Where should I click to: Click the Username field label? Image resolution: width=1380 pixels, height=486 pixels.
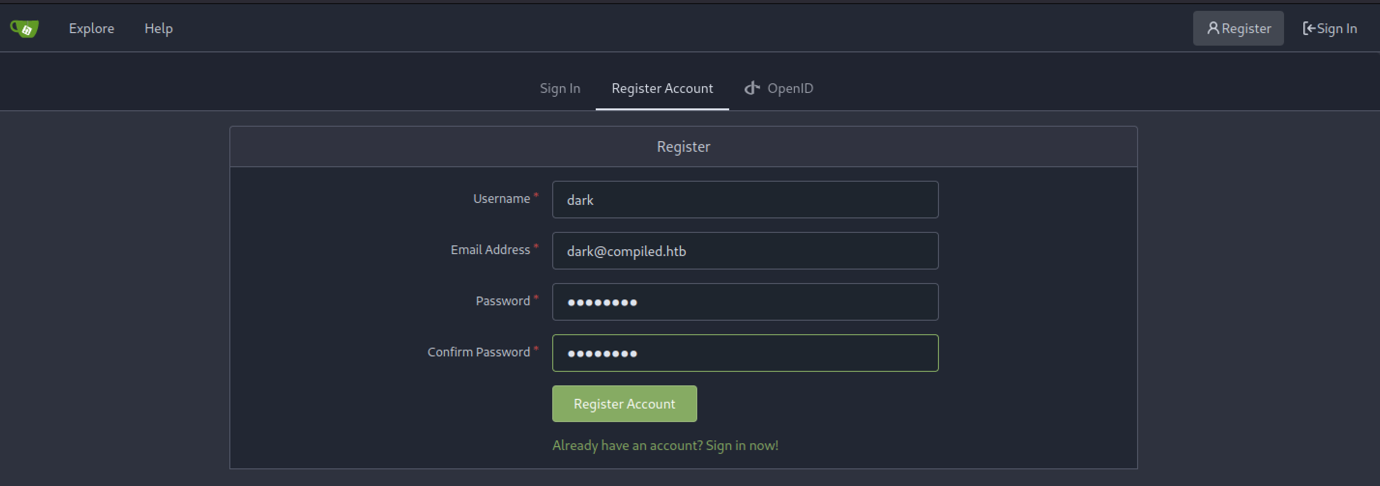[x=501, y=199]
